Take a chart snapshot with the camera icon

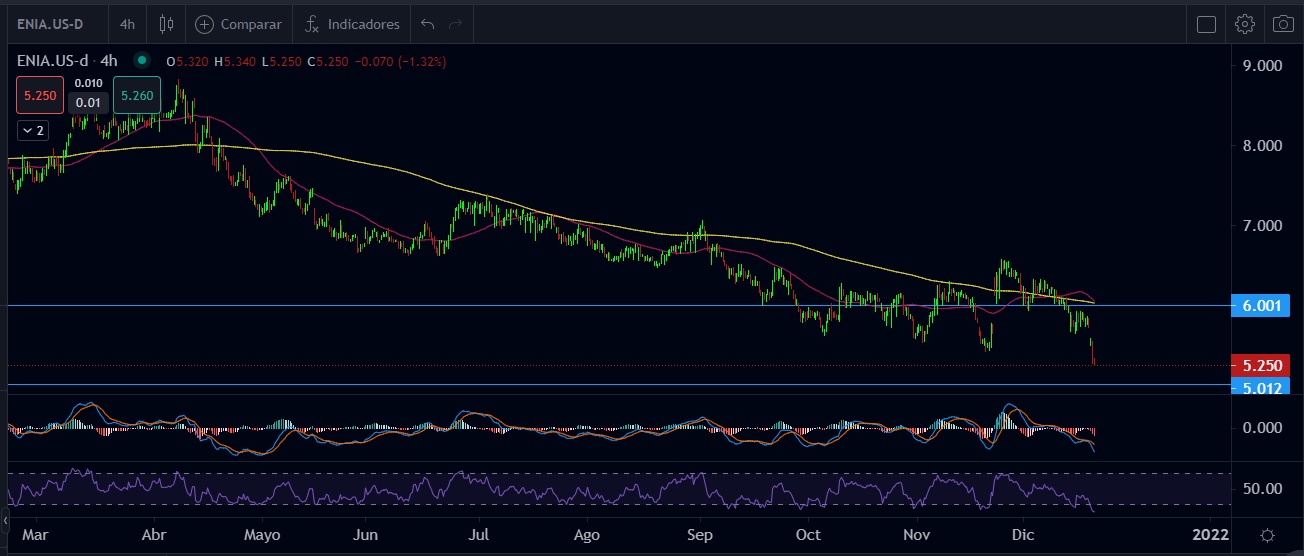click(x=1283, y=24)
